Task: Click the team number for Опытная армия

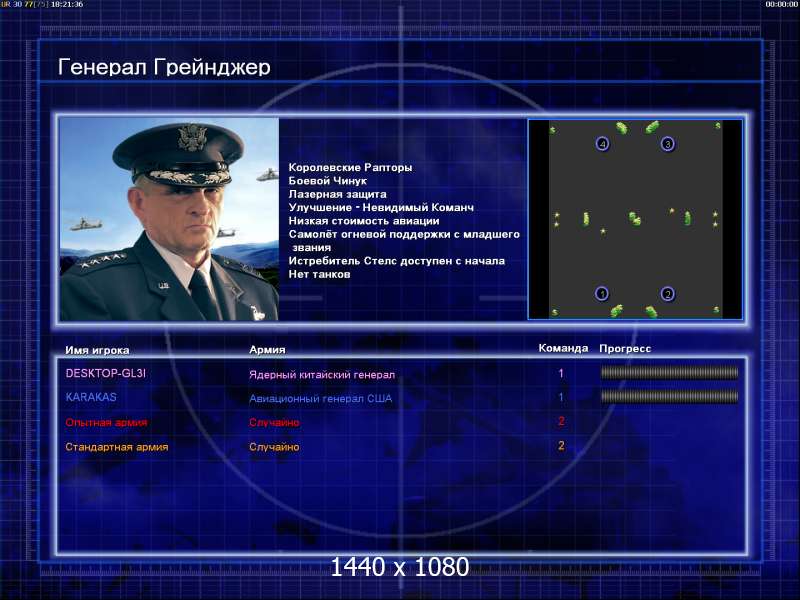Action: click(561, 421)
